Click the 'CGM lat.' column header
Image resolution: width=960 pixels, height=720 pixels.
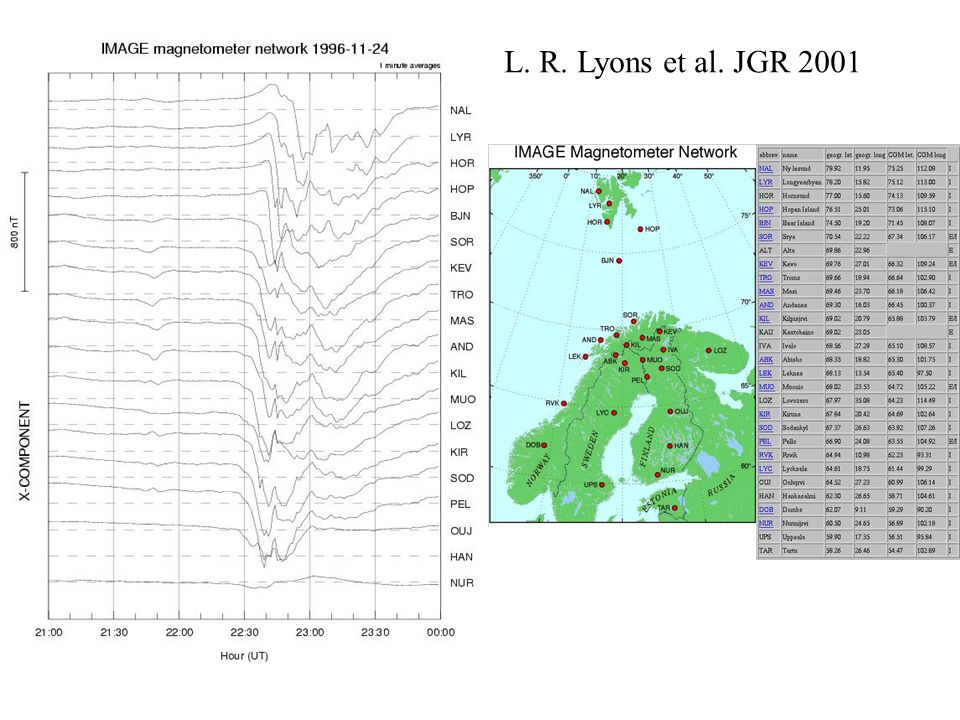point(900,155)
